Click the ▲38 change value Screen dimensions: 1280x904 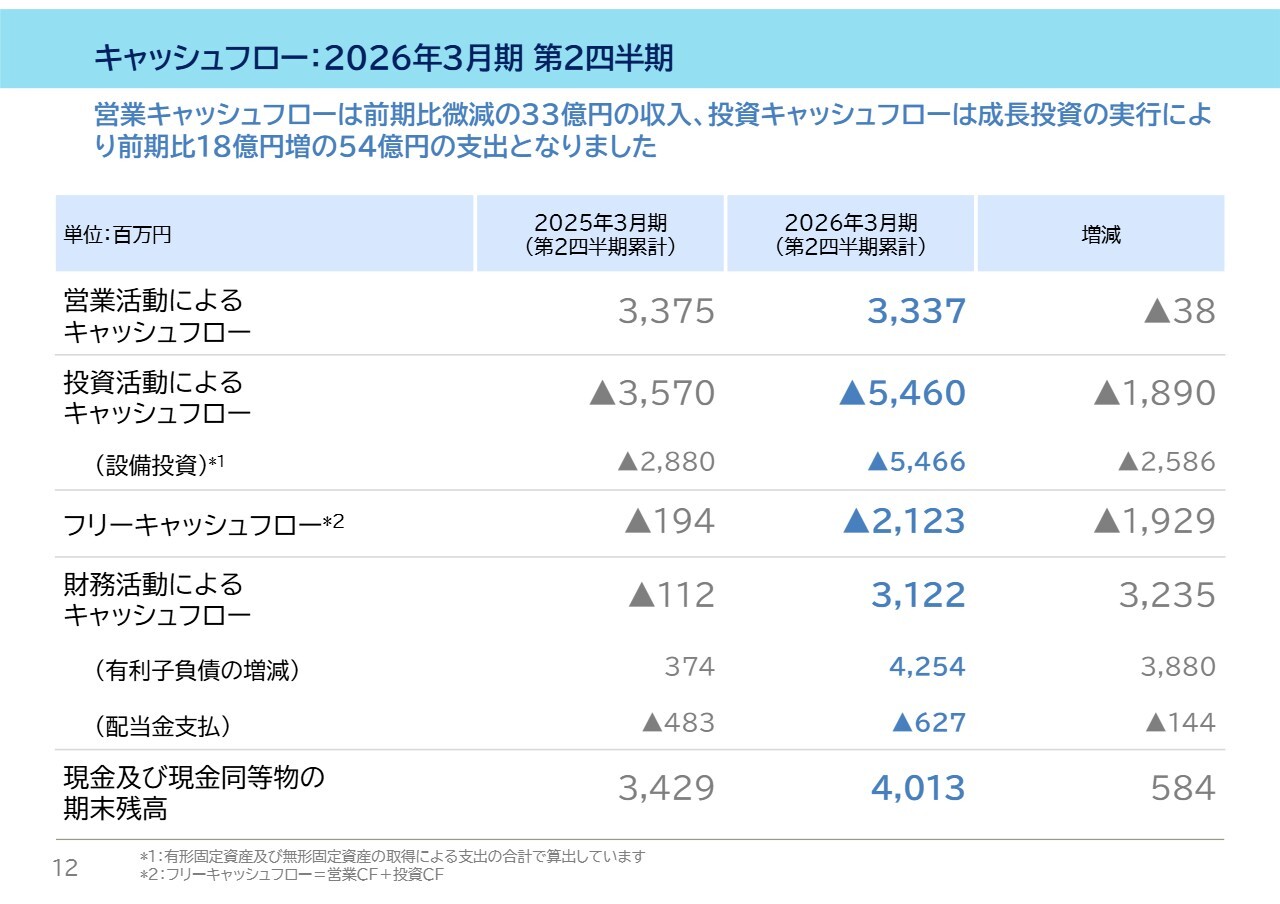[x=1180, y=312]
